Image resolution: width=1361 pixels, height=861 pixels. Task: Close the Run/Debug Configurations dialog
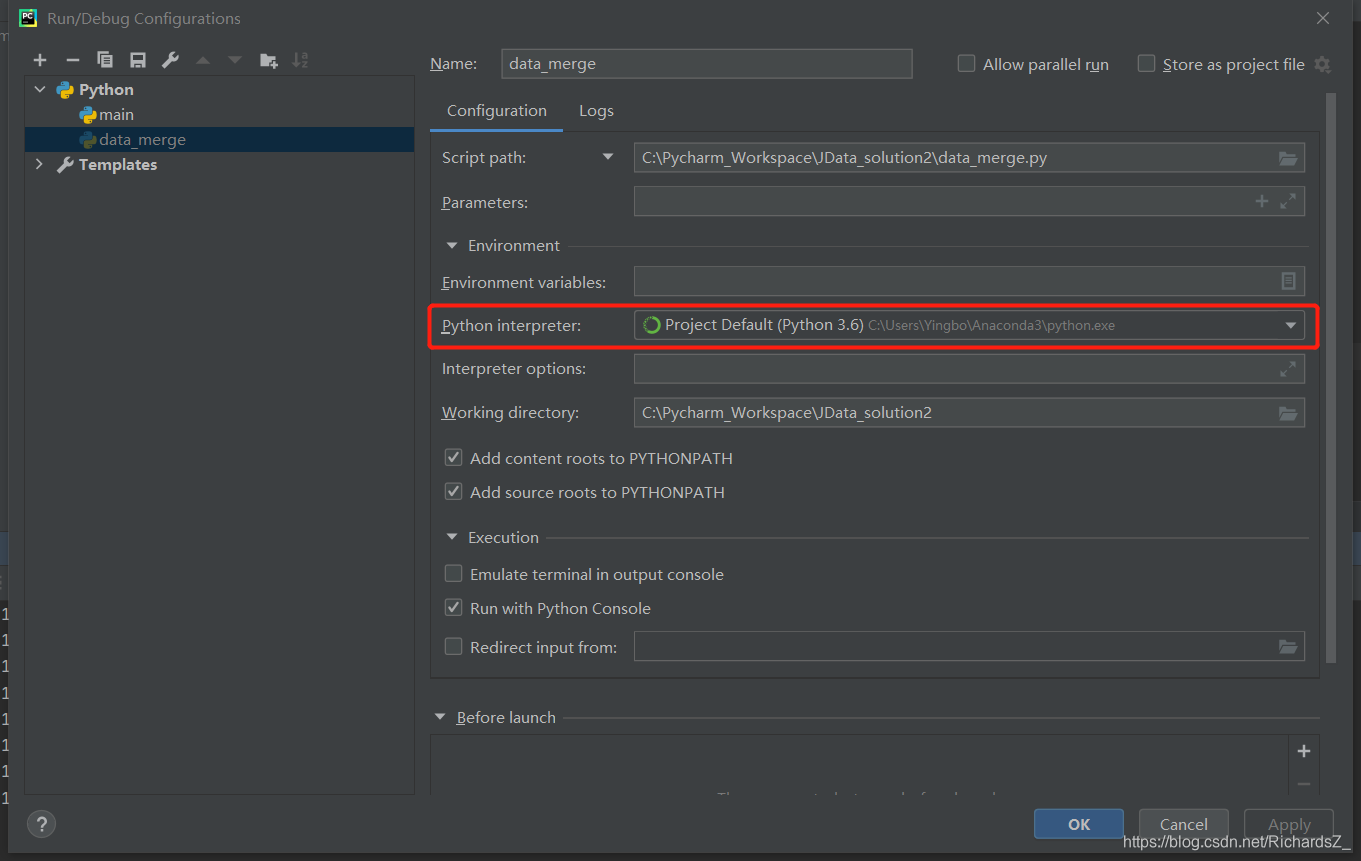coord(1323,18)
